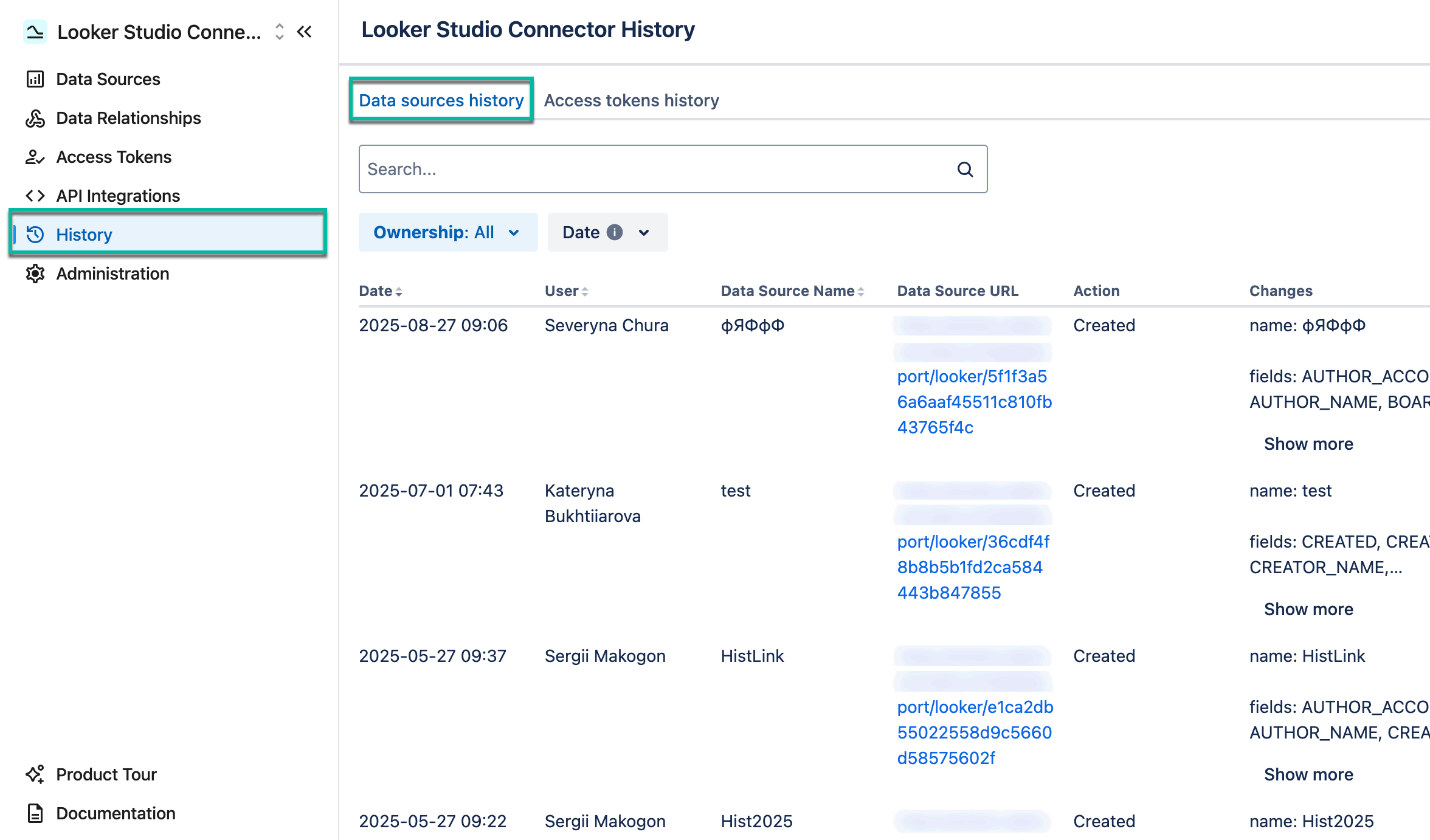Toggle sorting on the Date column

coord(398,291)
